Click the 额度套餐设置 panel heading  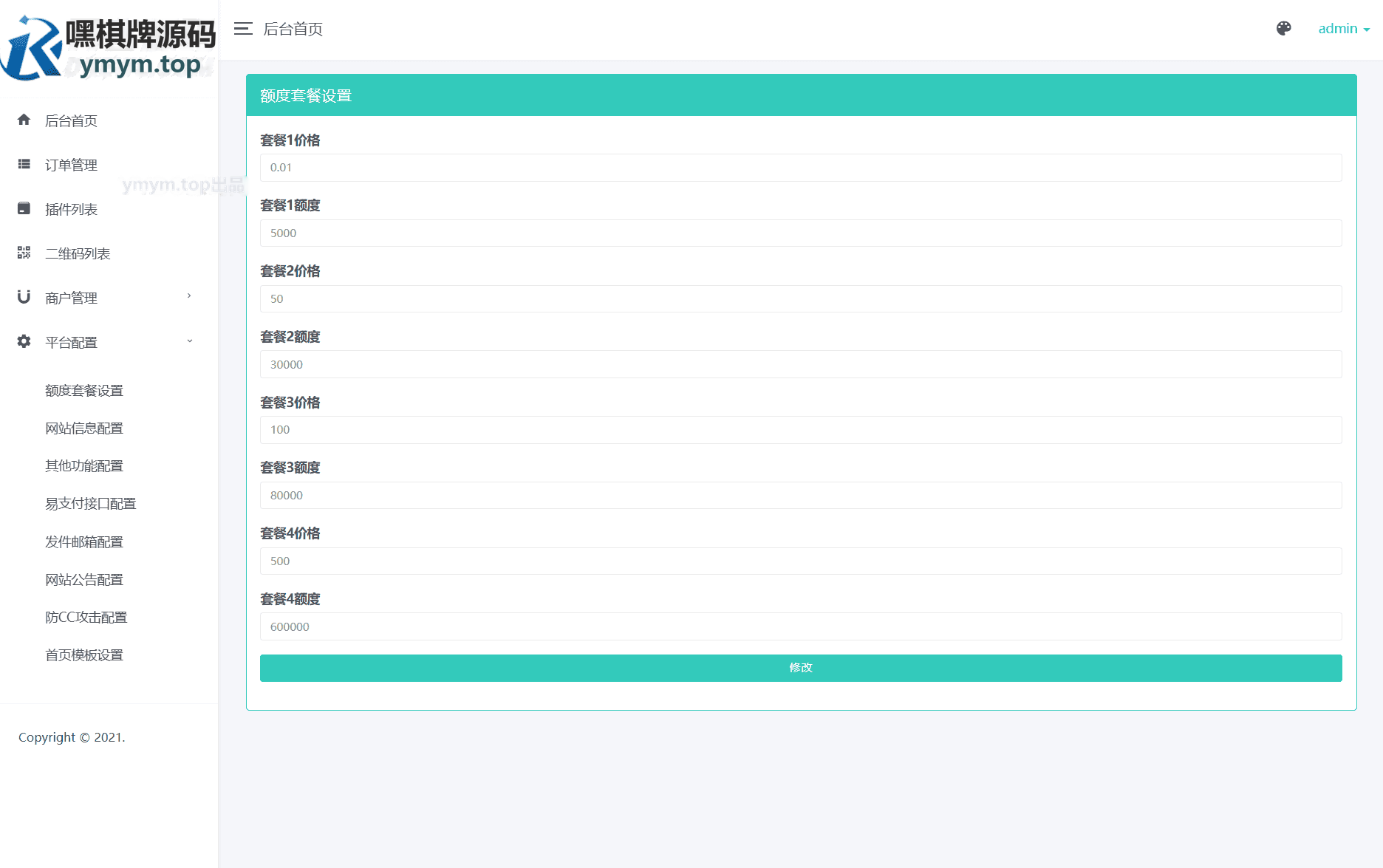(x=306, y=96)
